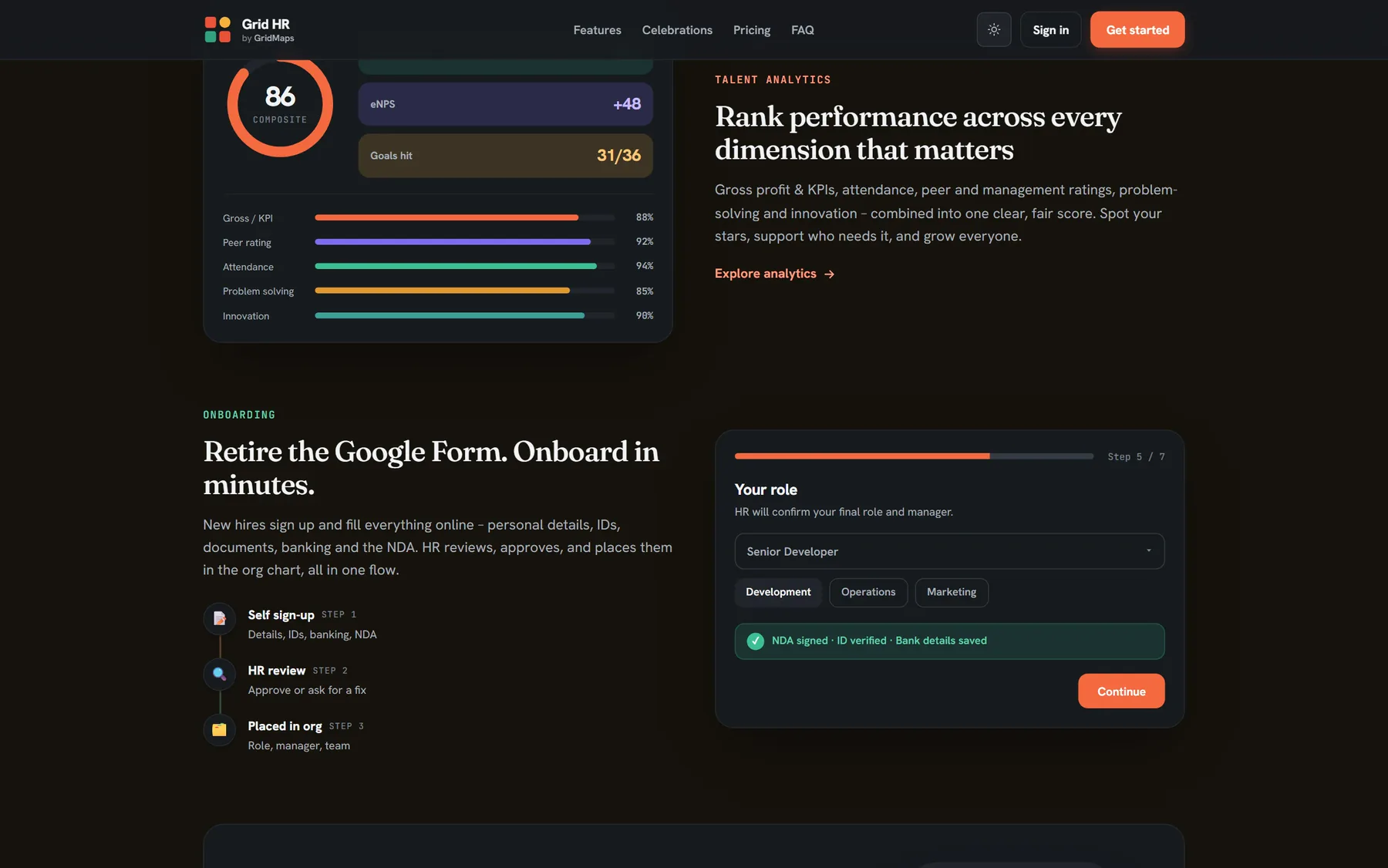Image resolution: width=1388 pixels, height=868 pixels.
Task: Click the Problem solving progress bar
Action: coord(464,291)
